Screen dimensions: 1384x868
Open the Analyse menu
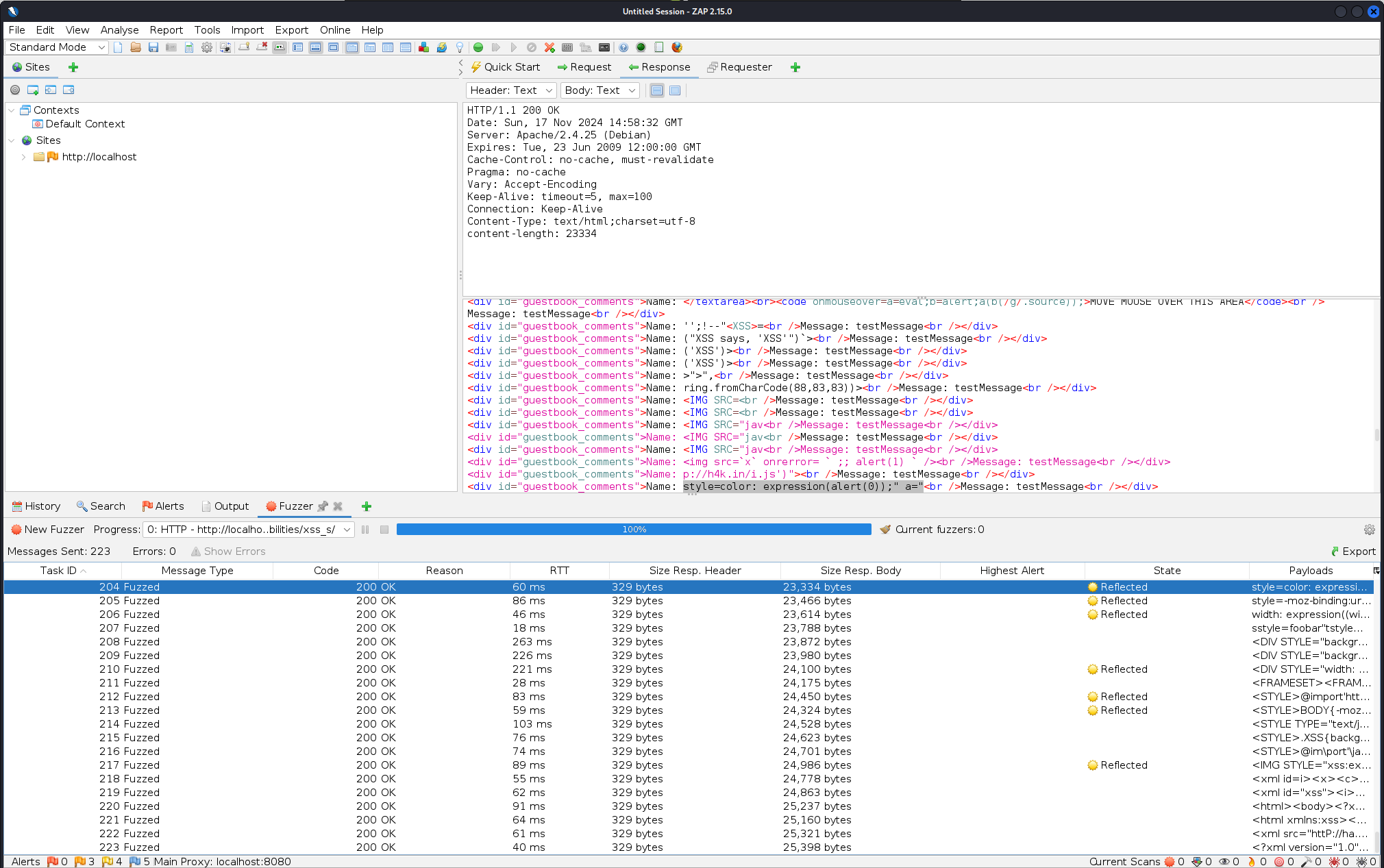coord(119,30)
